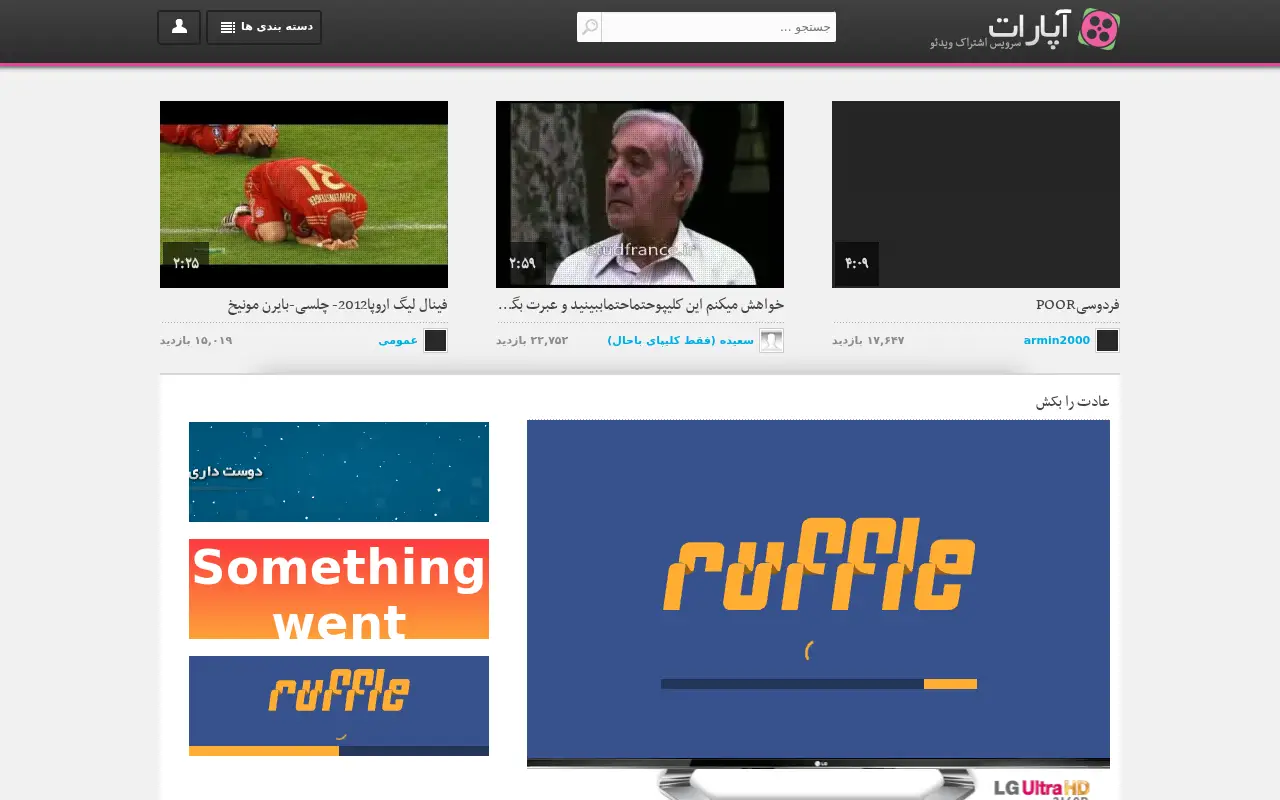Viewport: 1280px width, 800px height.
Task: Open the dark فردوسیPOOR video thumbnail
Action: (976, 194)
